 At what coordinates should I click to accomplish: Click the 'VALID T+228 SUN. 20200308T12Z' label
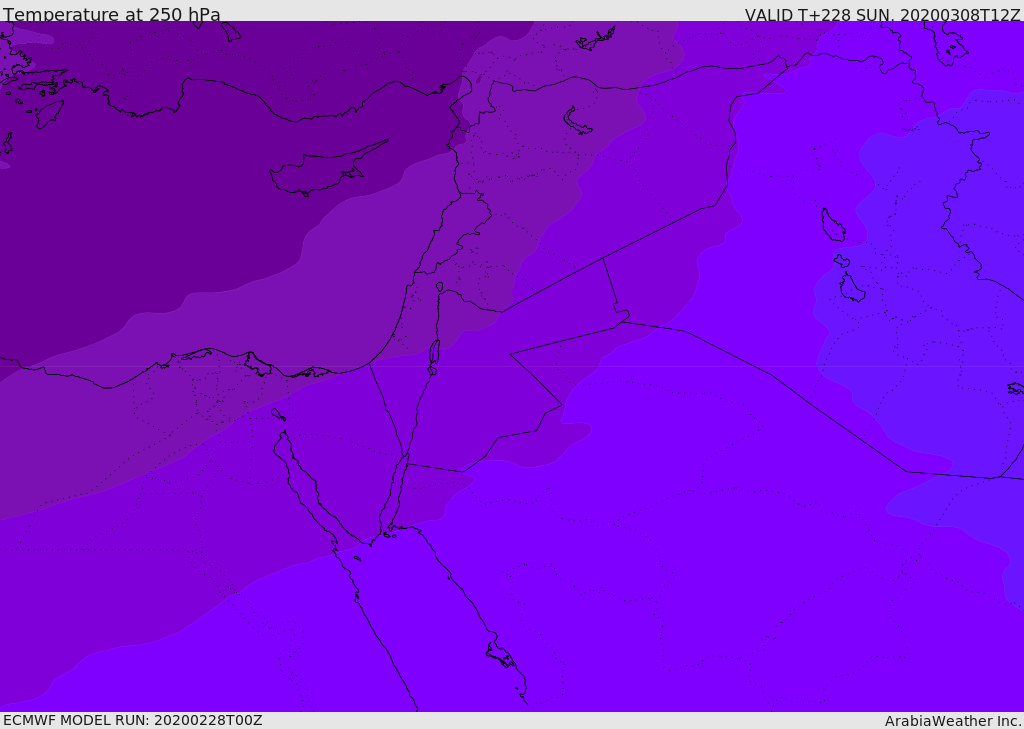coord(882,15)
